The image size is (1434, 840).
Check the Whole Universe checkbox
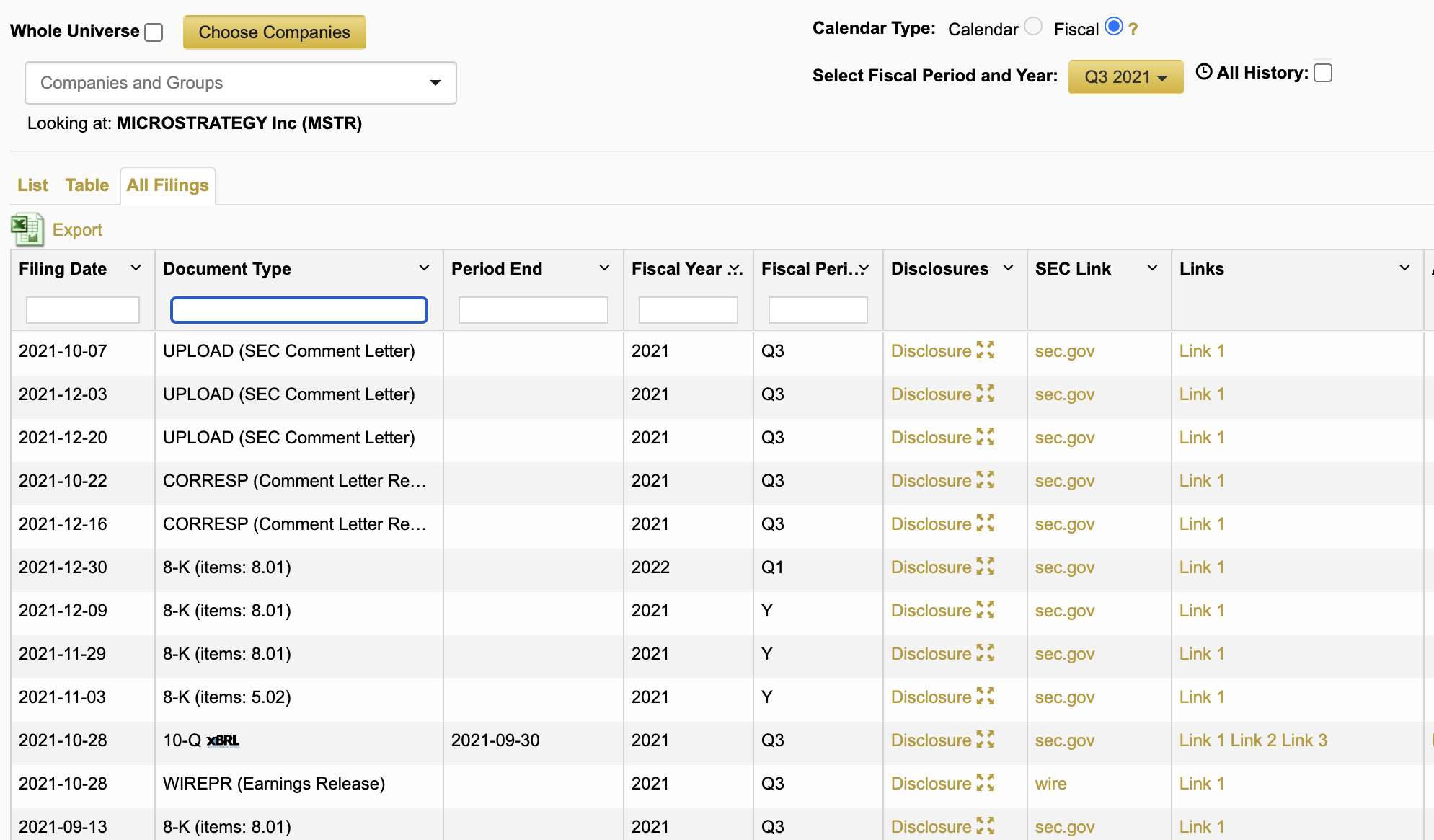[154, 32]
